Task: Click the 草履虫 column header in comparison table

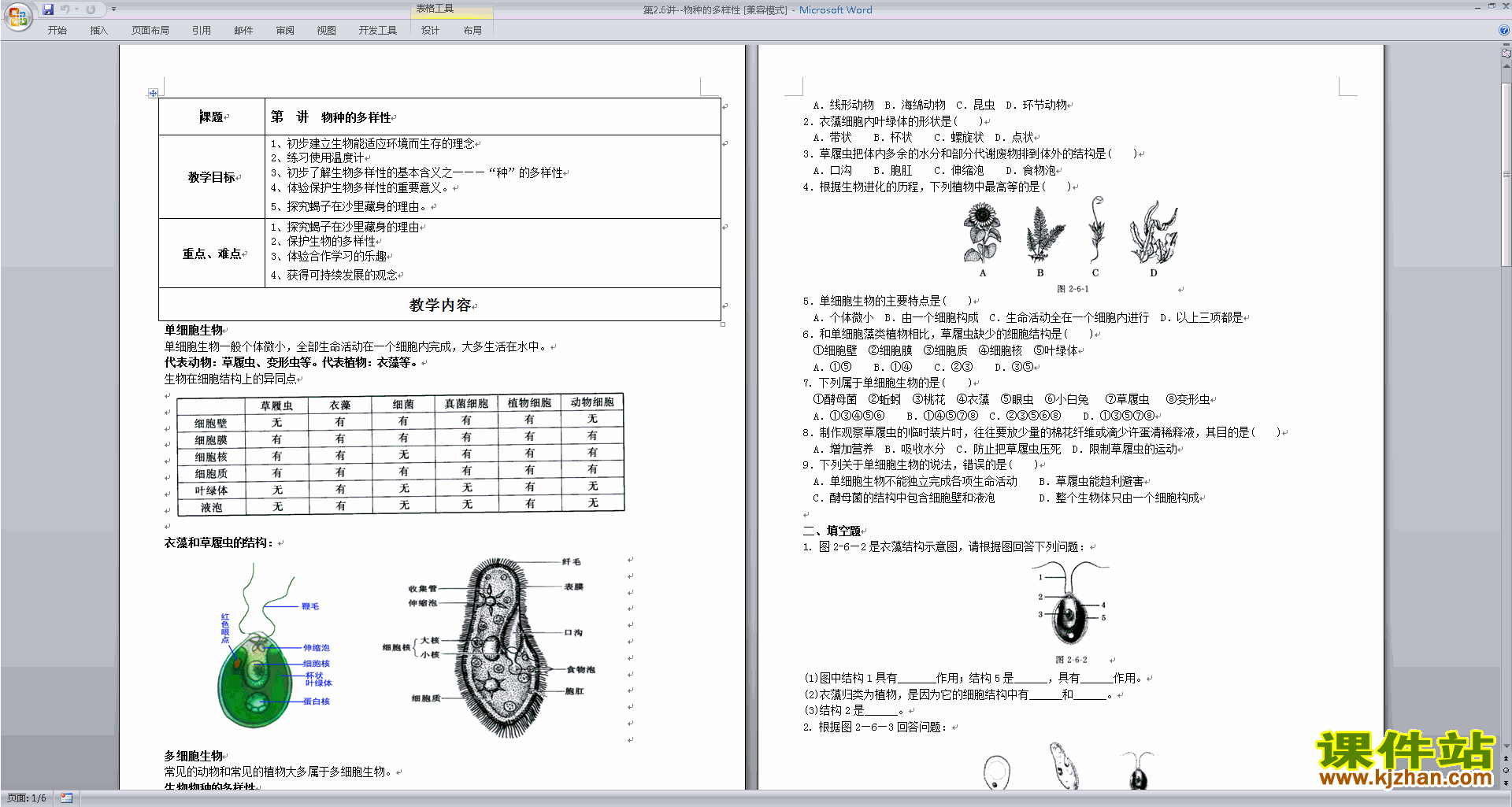Action: [277, 405]
